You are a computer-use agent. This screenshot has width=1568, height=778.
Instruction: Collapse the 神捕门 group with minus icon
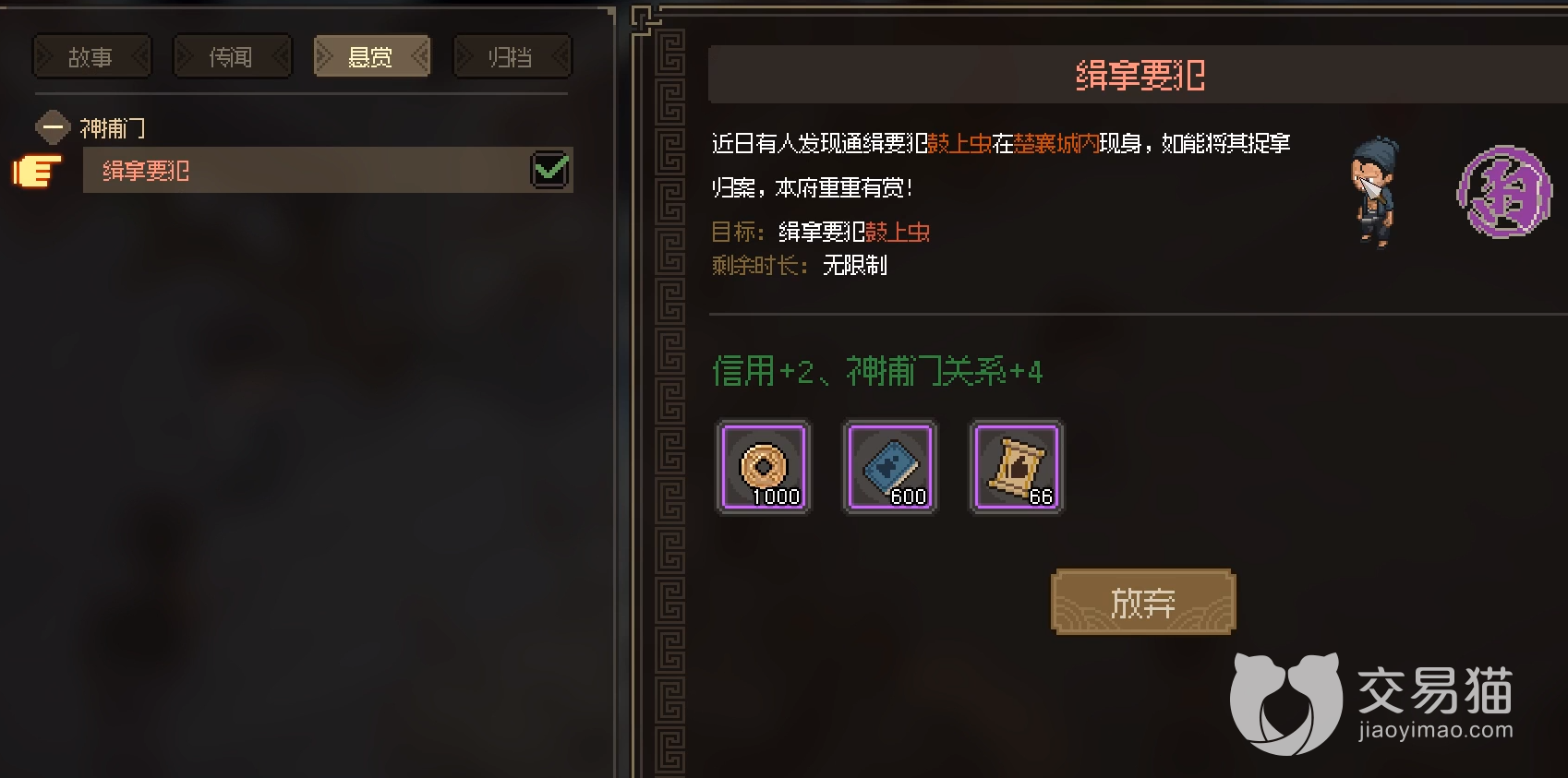pos(53,127)
